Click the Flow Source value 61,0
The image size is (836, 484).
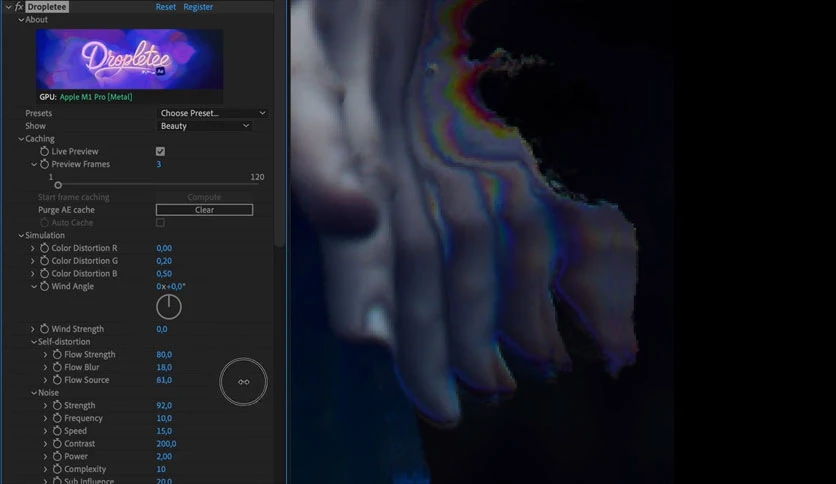click(164, 380)
